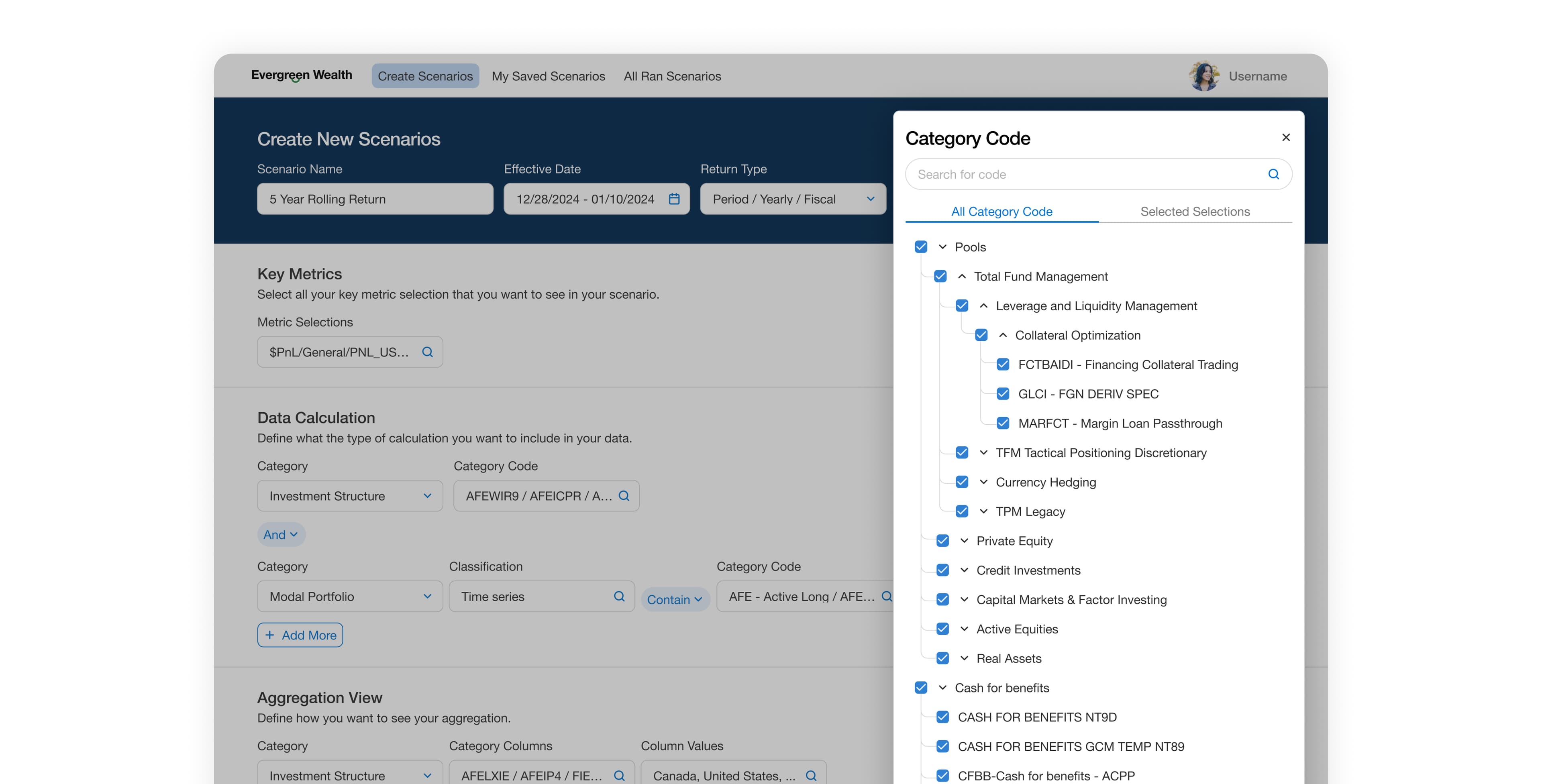Expand Currency Hedging node
This screenshot has height=784, width=1542.
point(983,481)
